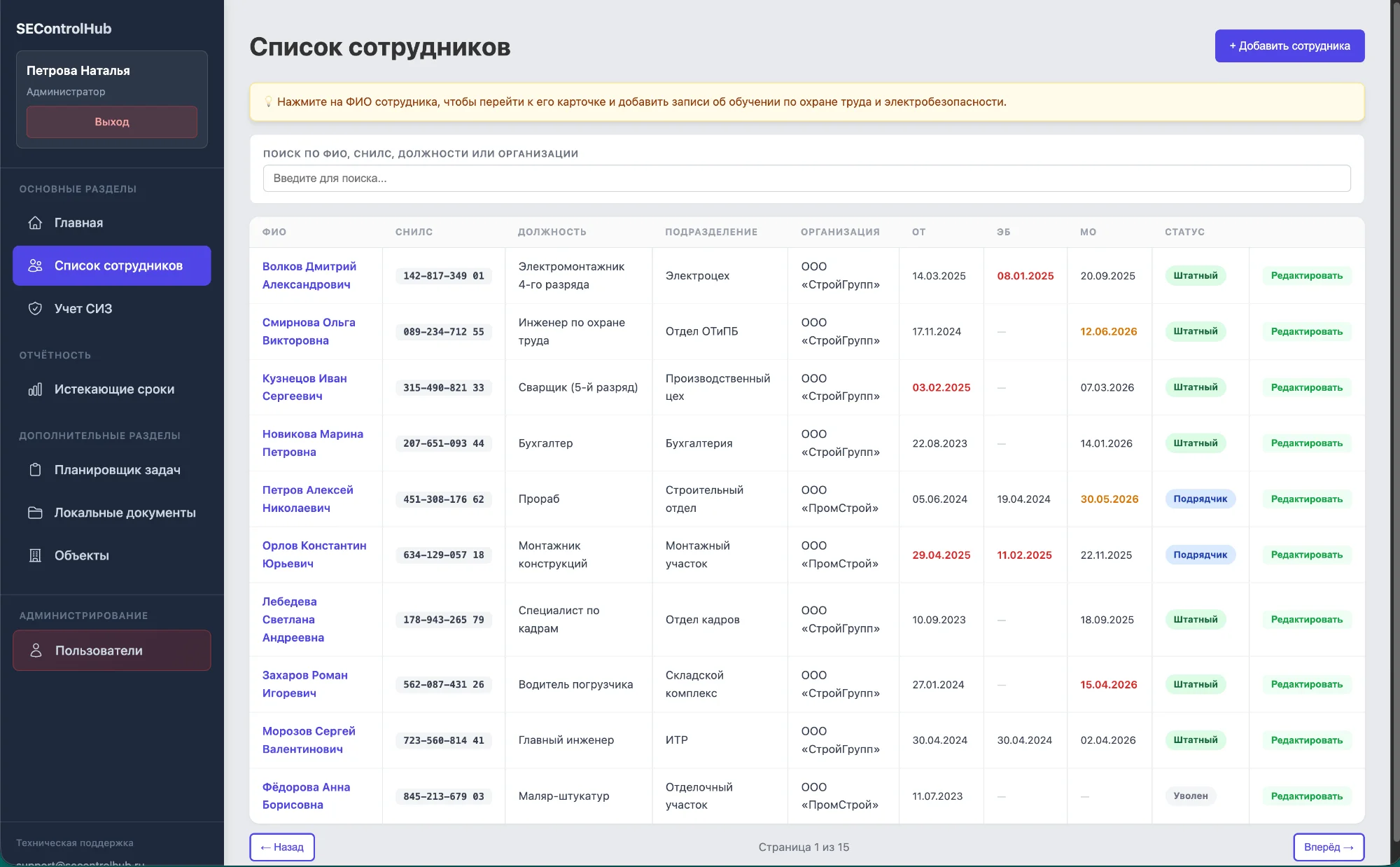Open Планировщик задач
Viewport: 1400px width, 867px height.
pos(112,470)
